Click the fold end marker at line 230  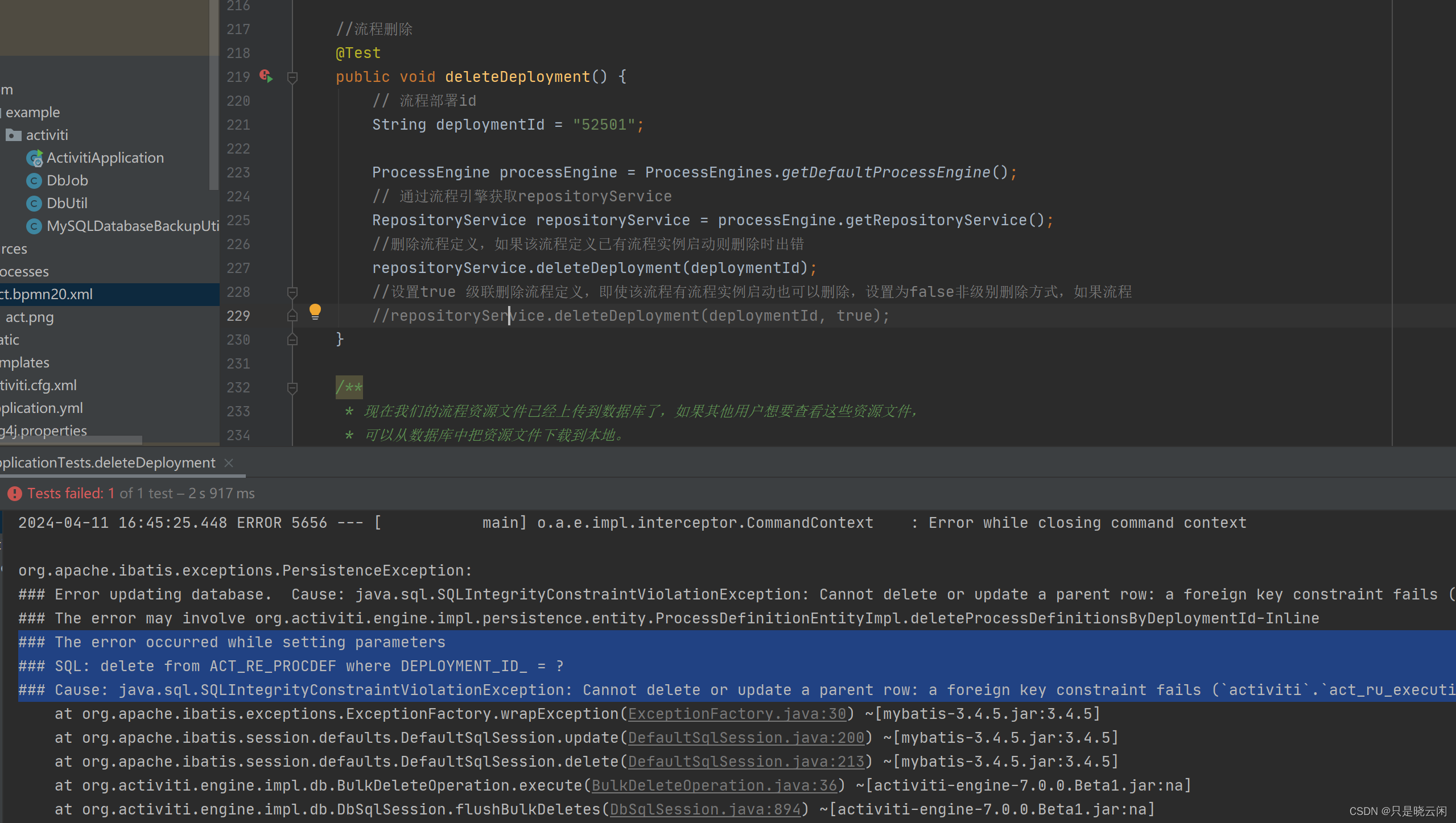tap(292, 340)
